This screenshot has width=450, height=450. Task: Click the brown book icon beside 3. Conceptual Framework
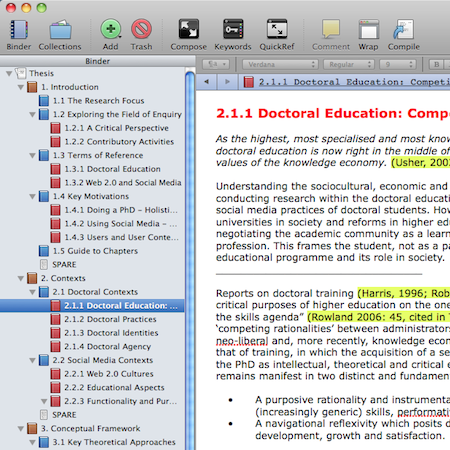pos(32,428)
